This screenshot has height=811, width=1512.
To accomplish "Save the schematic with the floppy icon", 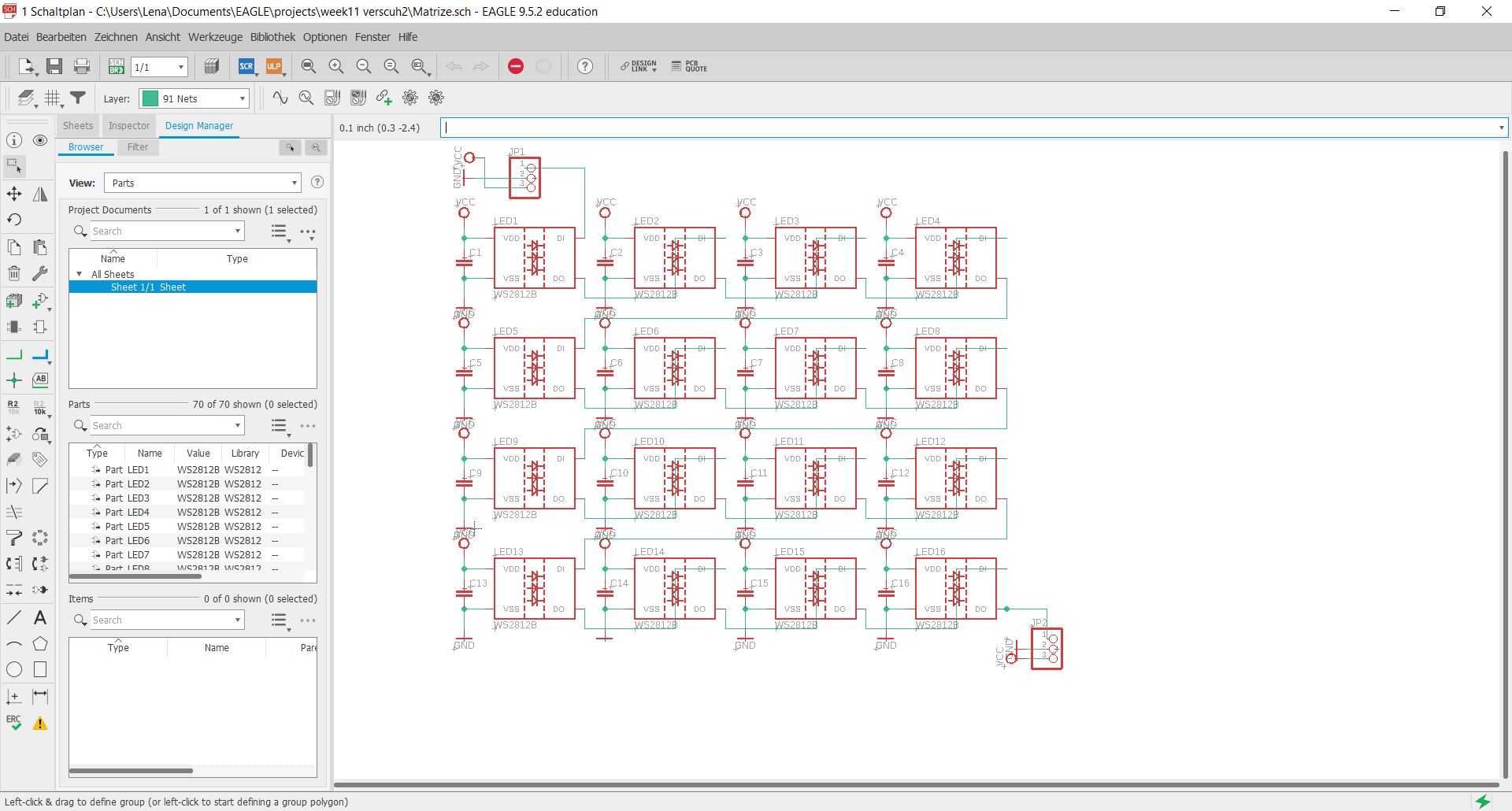I will pos(54,67).
